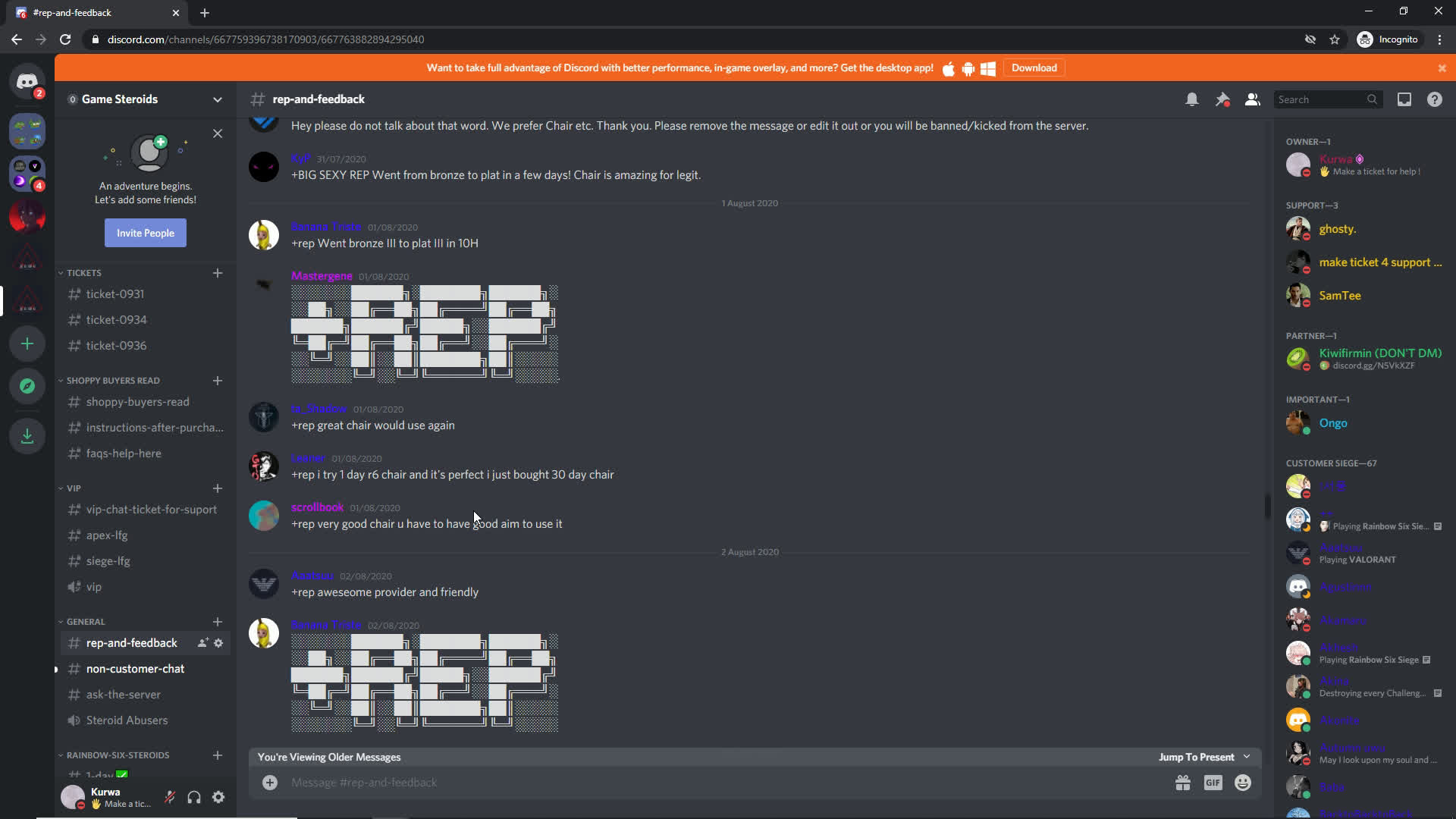Click the notifications bell icon

point(1191,99)
